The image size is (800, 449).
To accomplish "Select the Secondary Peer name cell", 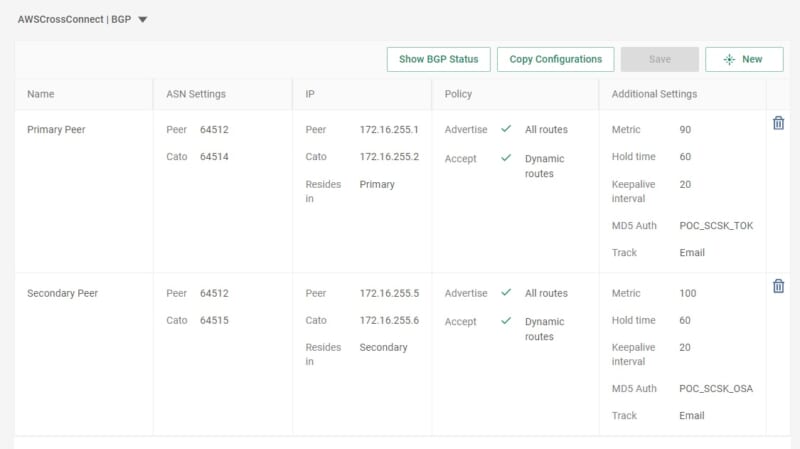I will [62, 293].
